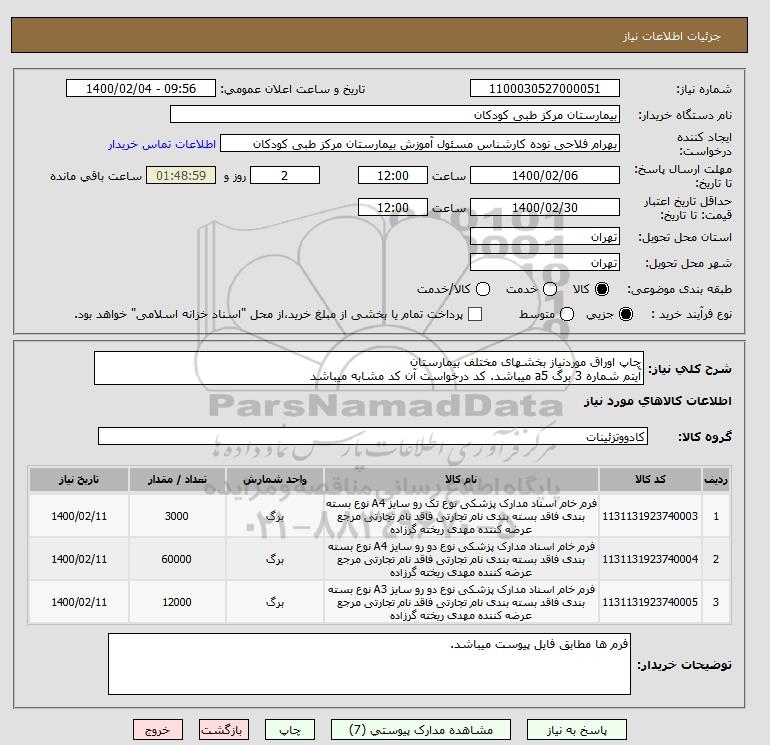The image size is (770, 745).
Task: Click the unit cell برگ in row 2
Action: [x=275, y=559]
